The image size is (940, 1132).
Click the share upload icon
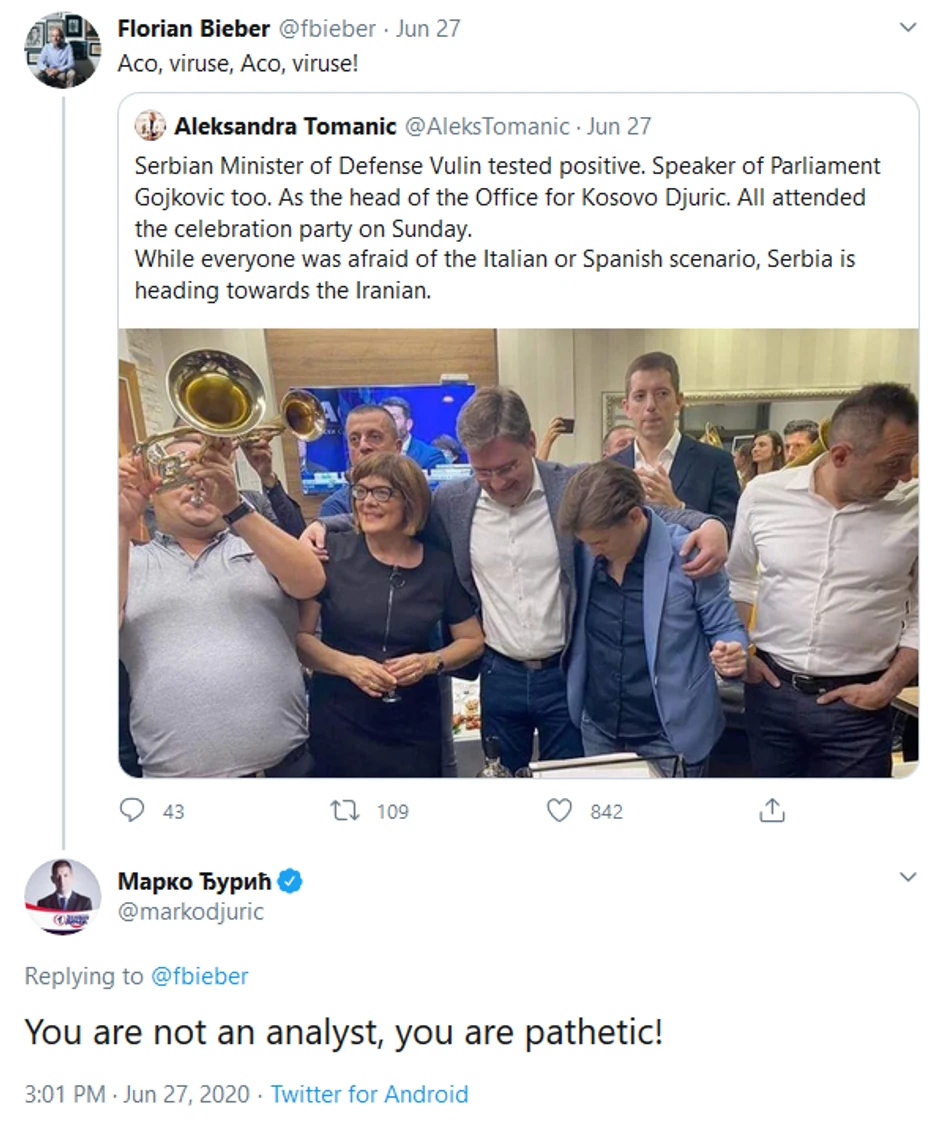[771, 810]
